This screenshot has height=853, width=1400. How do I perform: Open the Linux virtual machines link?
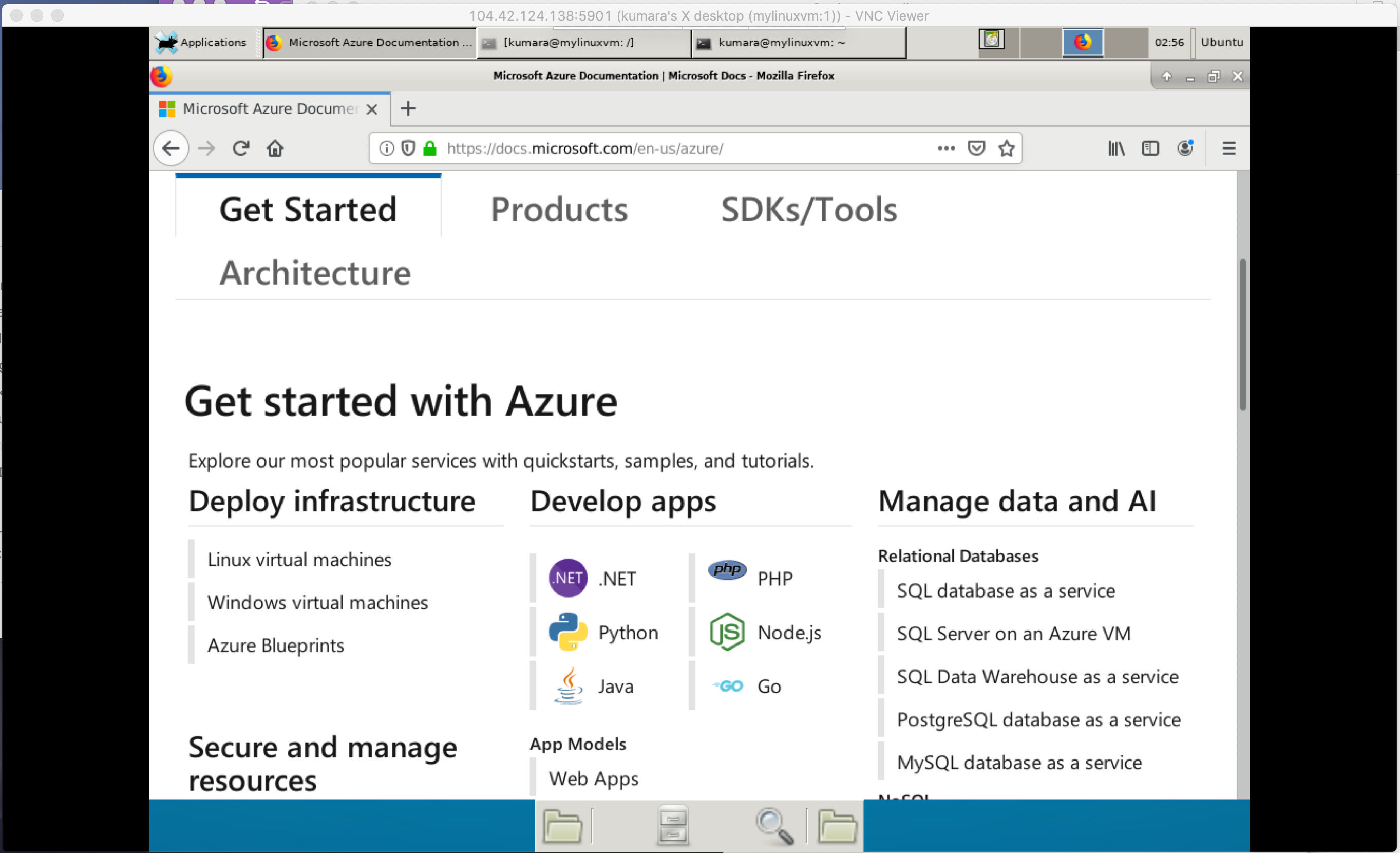299,560
